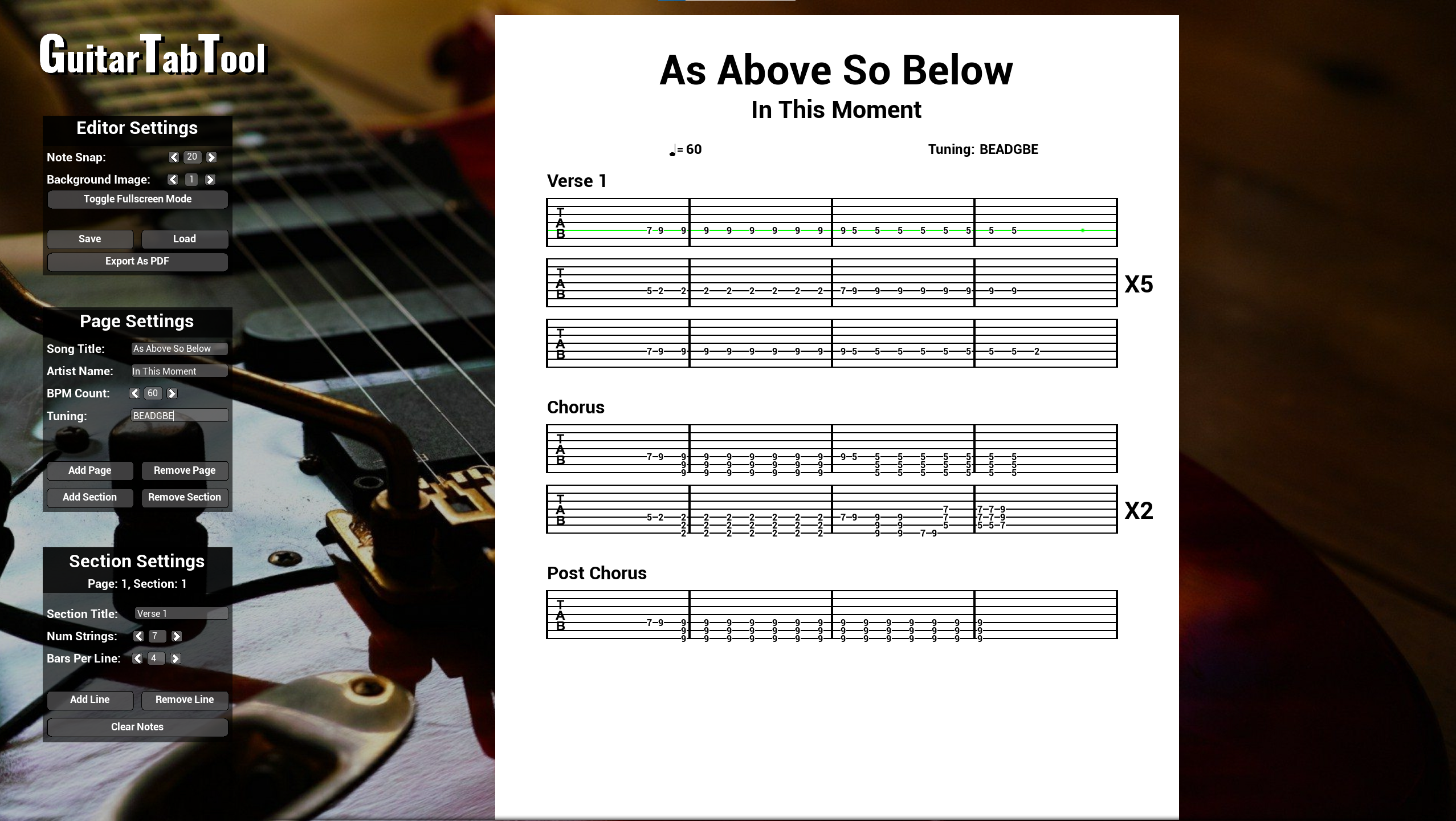
Task: Decrement the BPM Count backward
Action: 136,393
